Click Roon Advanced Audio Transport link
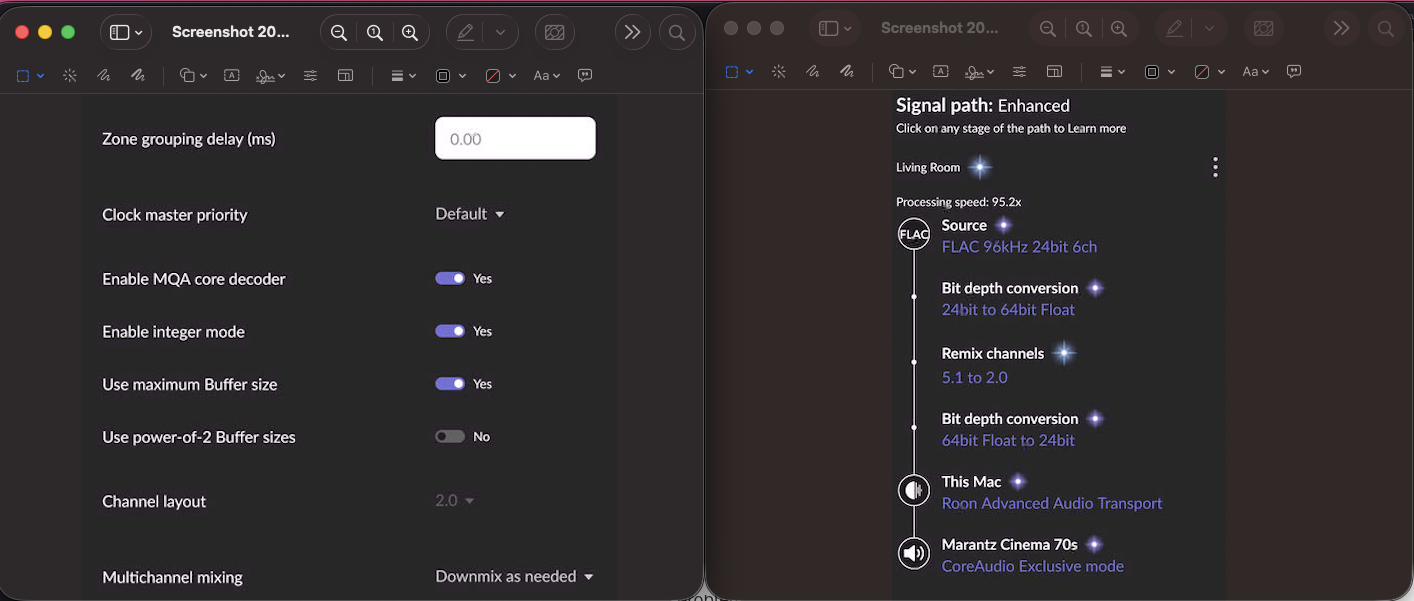Viewport: 1414px width, 601px height. pyautogui.click(x=1051, y=504)
